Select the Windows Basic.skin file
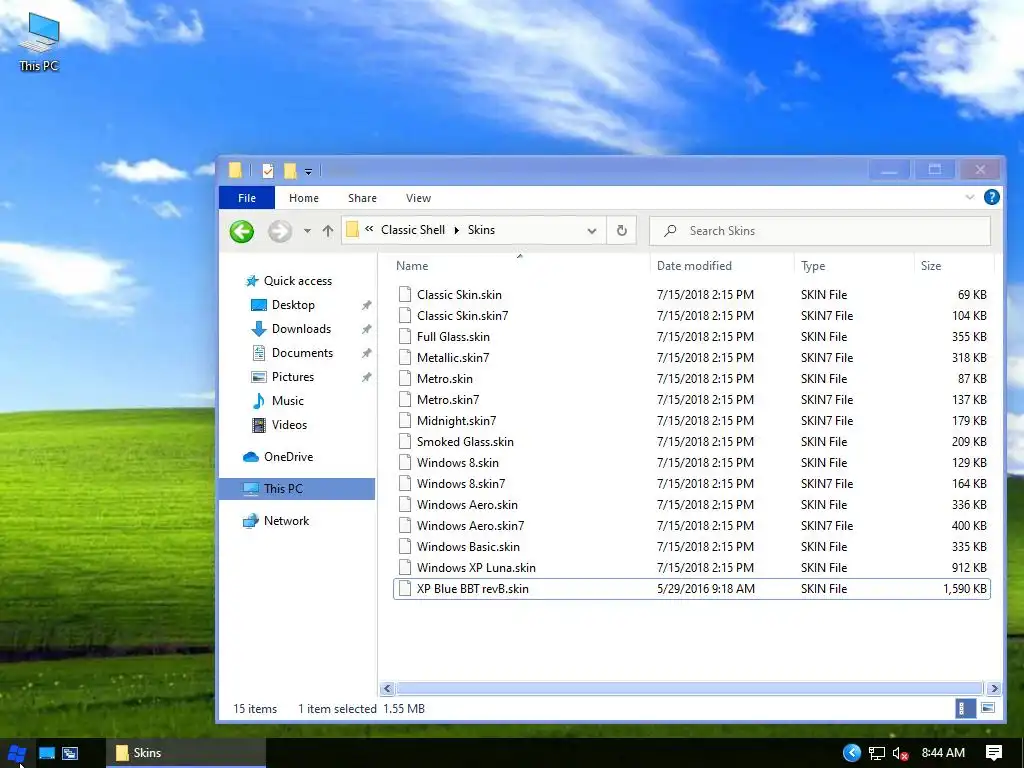Viewport: 1024px width, 768px height. (x=692, y=547)
